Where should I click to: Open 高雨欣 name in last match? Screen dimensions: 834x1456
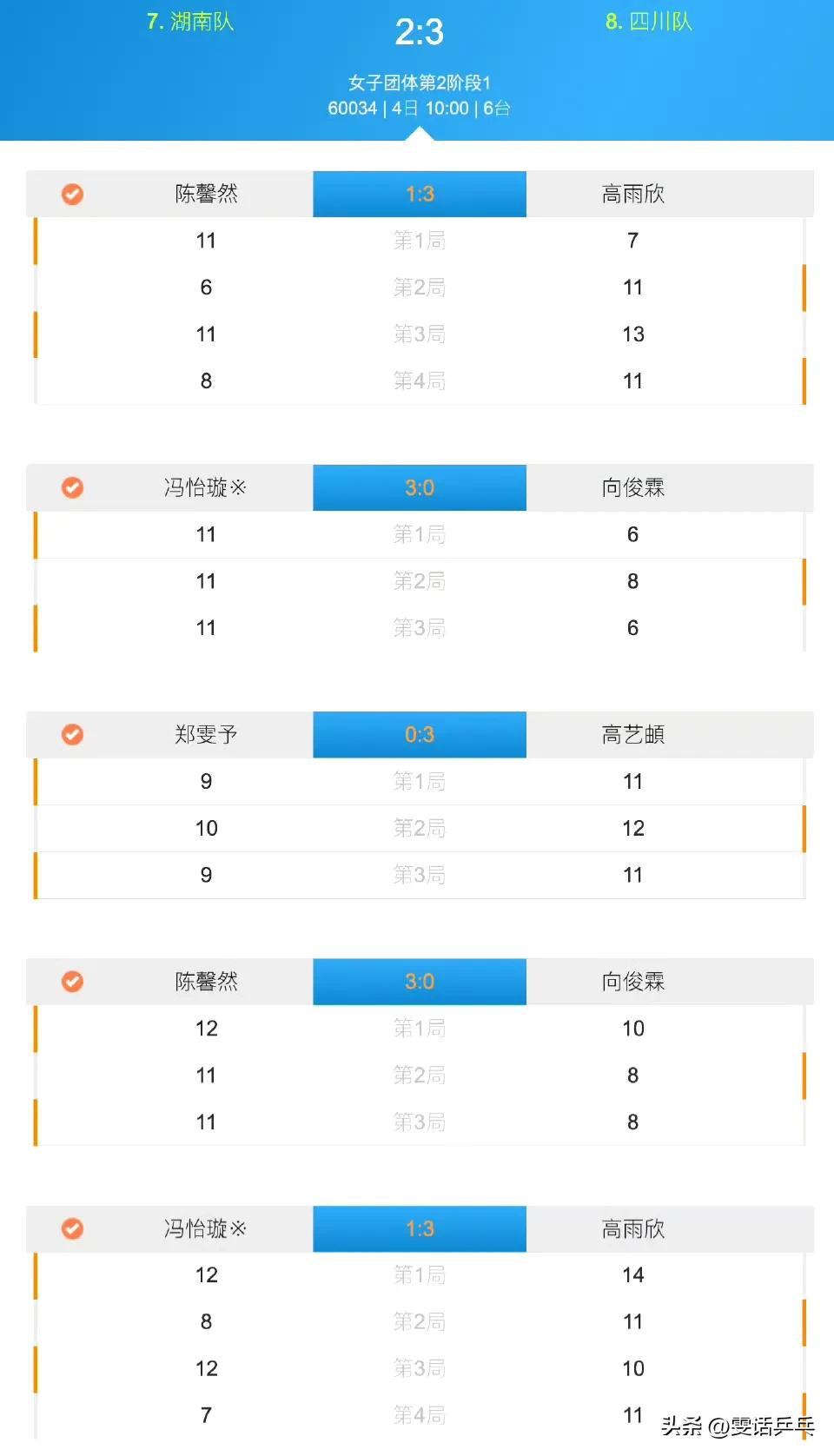633,1228
